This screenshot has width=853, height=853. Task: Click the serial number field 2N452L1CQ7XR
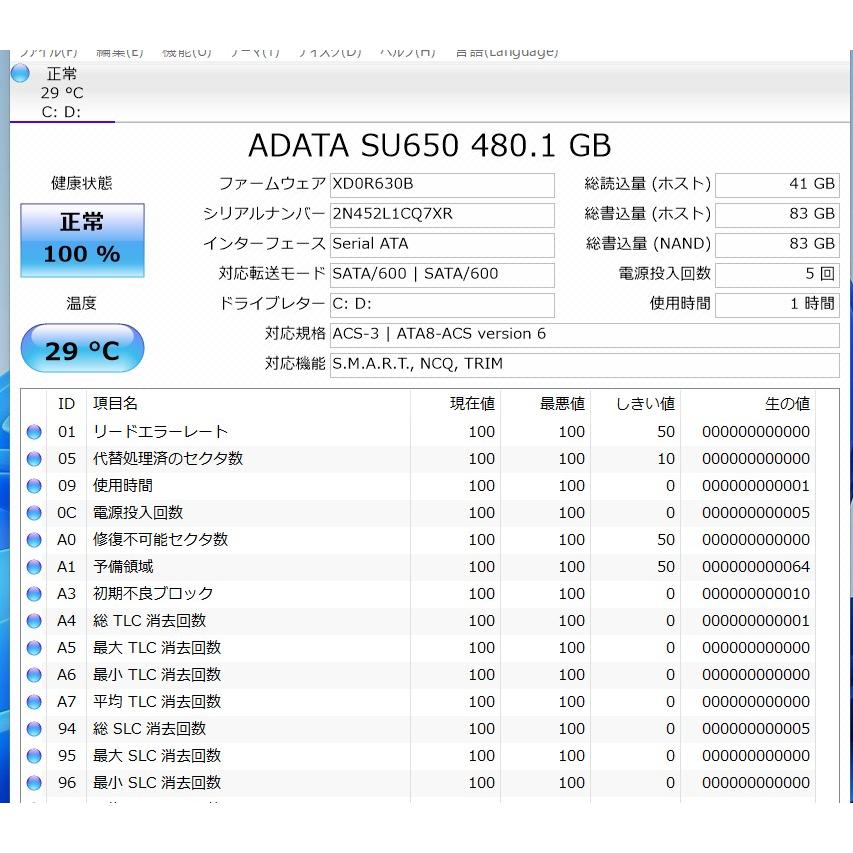[x=442, y=214]
